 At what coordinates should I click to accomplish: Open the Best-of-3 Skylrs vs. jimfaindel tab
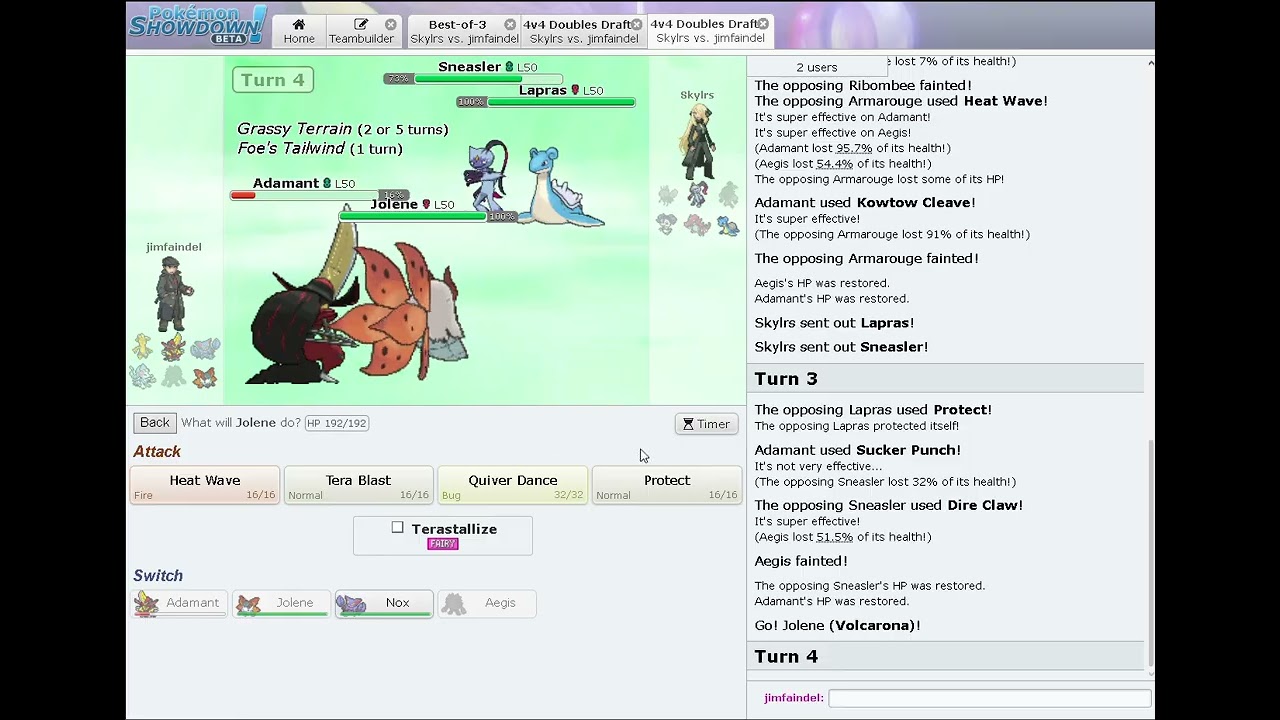click(x=463, y=30)
